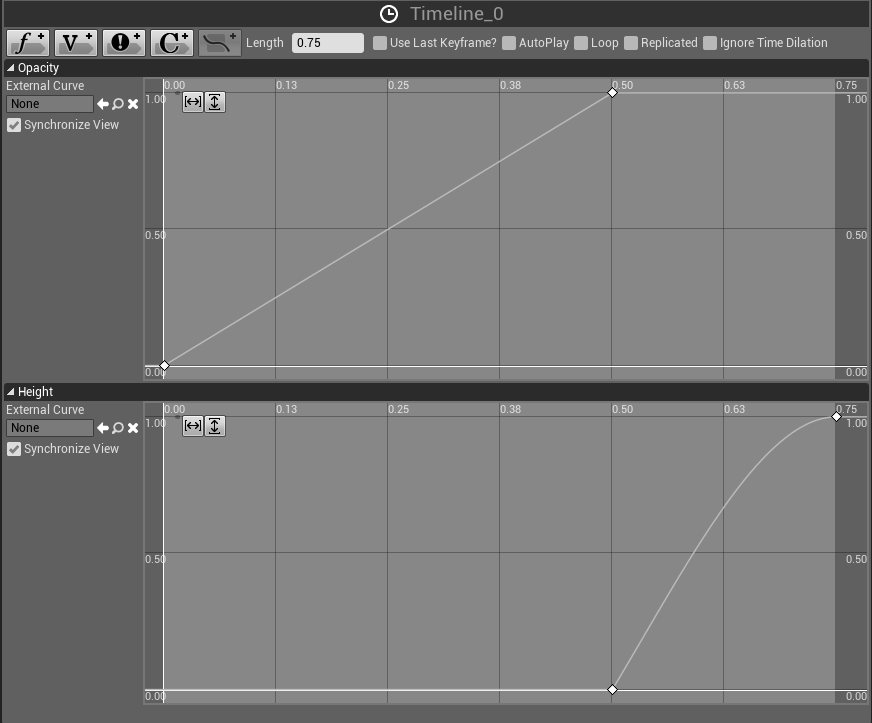Open External Curve None field in Height
The image size is (872, 723).
49,428
